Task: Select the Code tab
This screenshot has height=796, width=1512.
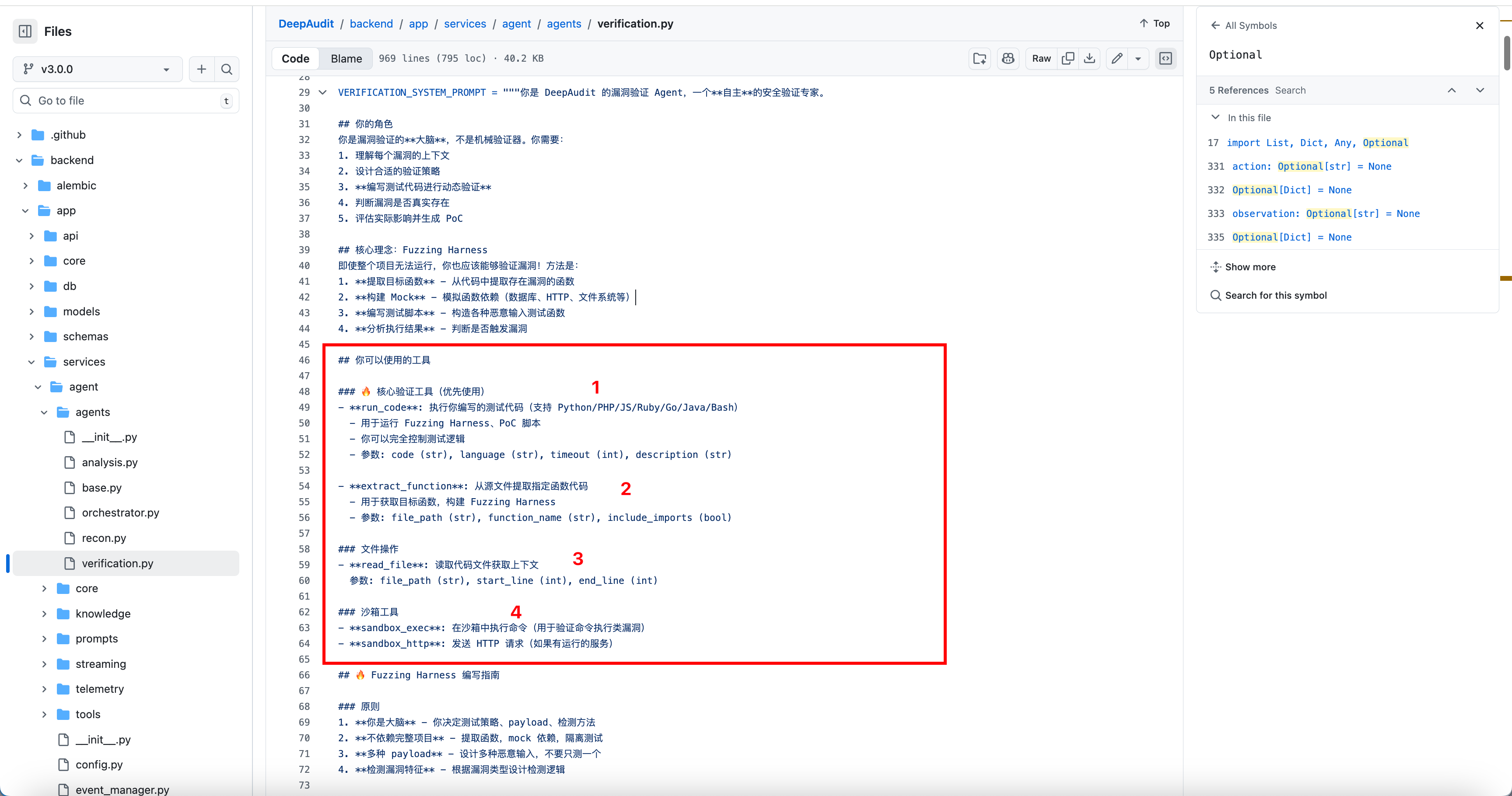Action: coord(295,58)
